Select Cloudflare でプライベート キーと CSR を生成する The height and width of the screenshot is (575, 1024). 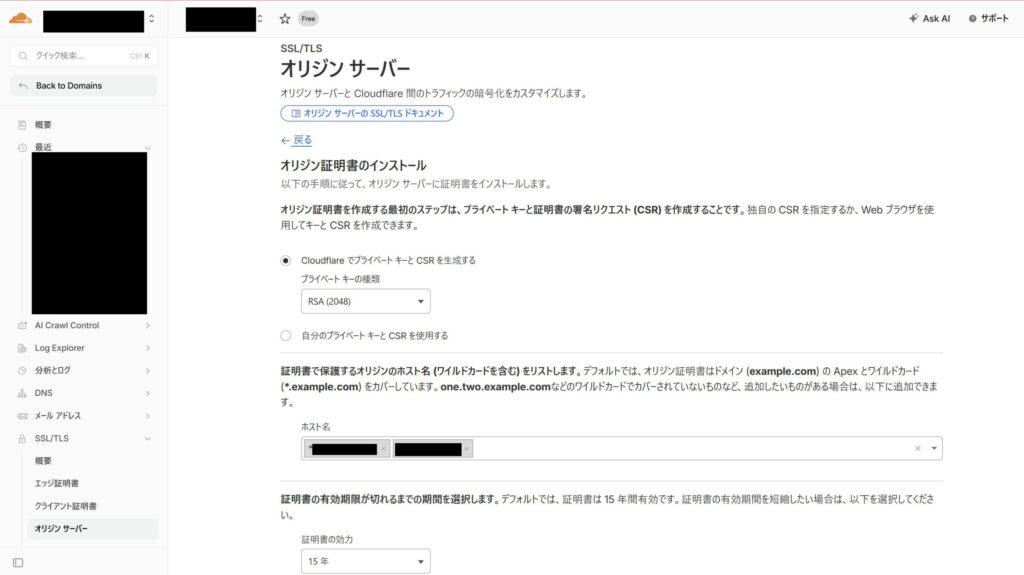coord(285,261)
